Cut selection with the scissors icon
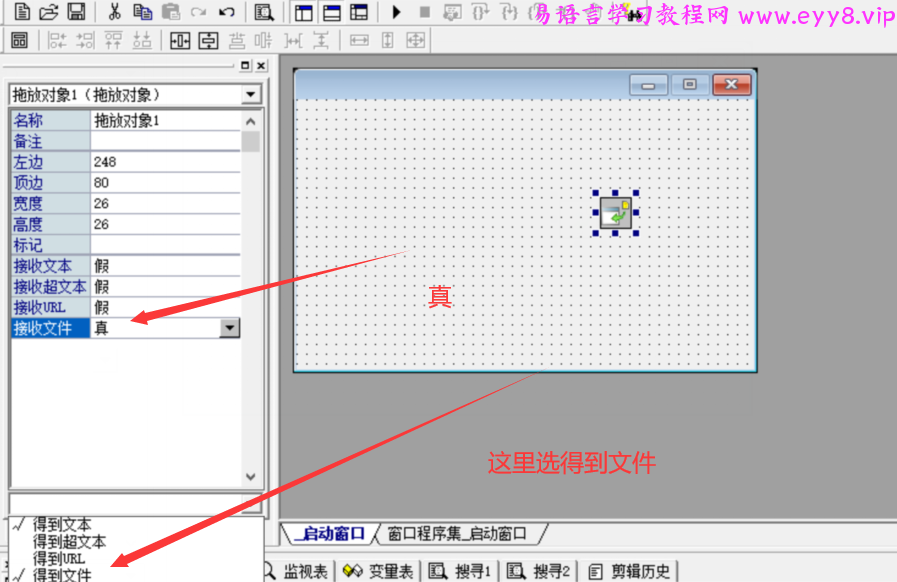 click(x=114, y=13)
